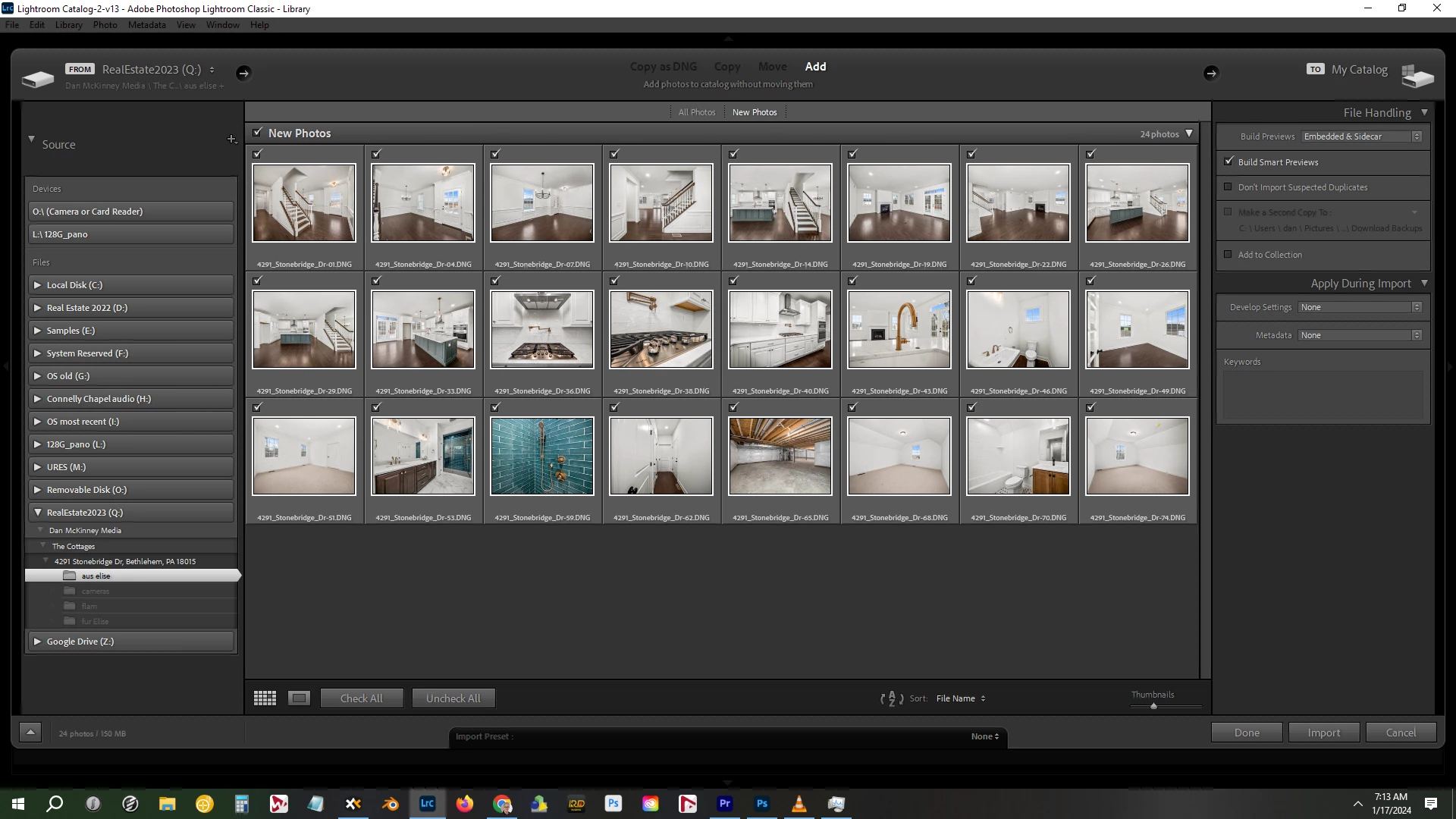
Task: Switch to grid view icon
Action: click(x=265, y=698)
